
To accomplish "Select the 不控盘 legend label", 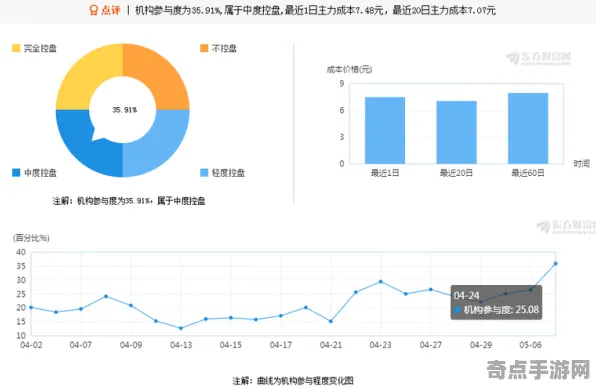I will [224, 48].
